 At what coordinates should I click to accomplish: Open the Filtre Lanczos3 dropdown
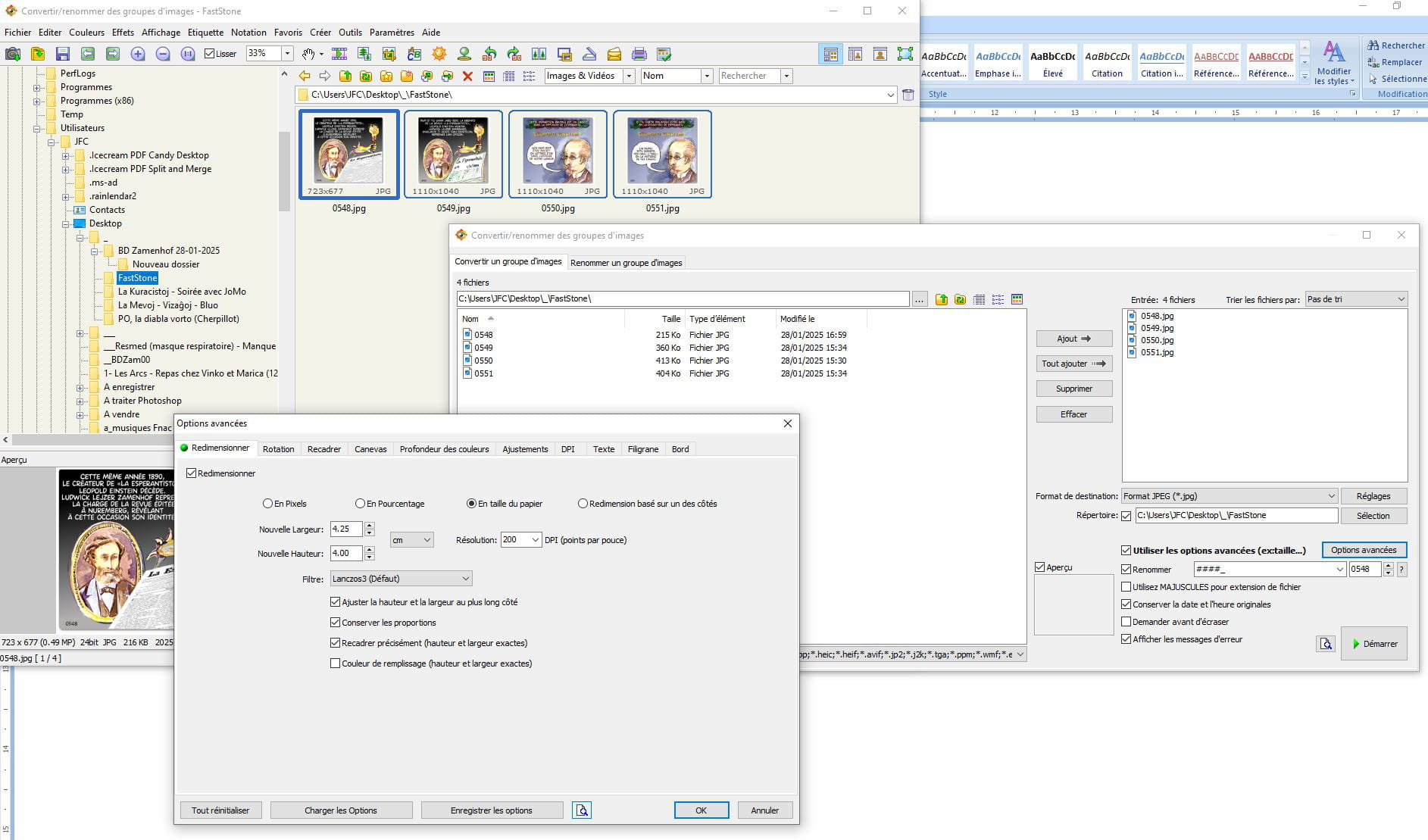[401, 579]
